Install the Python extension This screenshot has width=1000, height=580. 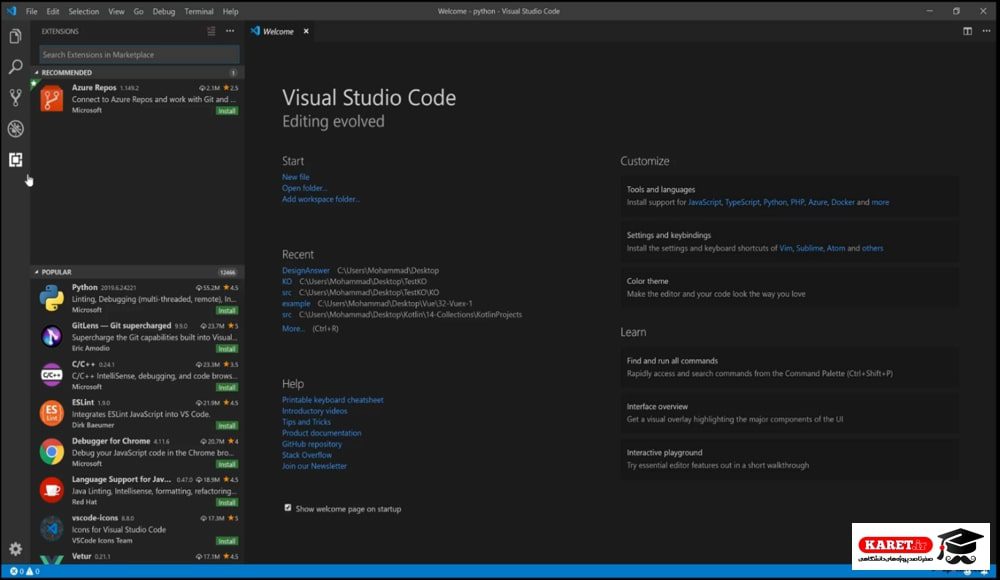pos(227,311)
